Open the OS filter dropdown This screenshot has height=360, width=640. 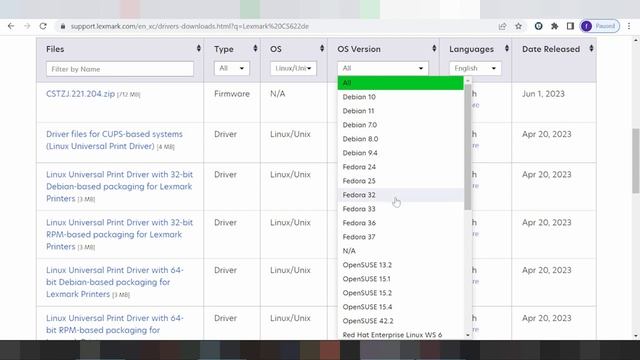click(x=293, y=68)
